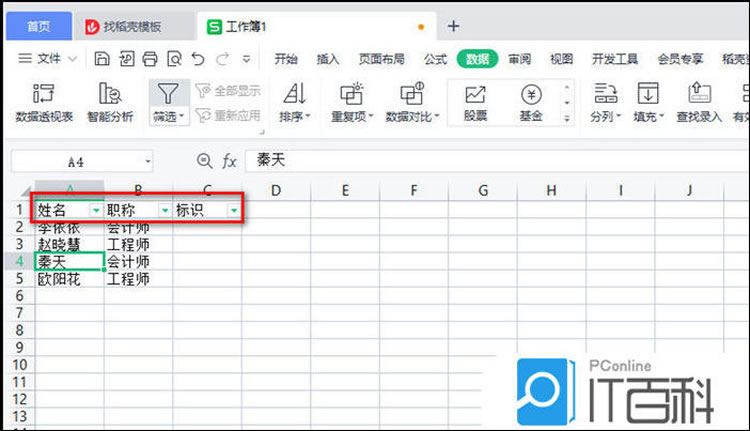Click the 填充 fill icon

(648, 94)
